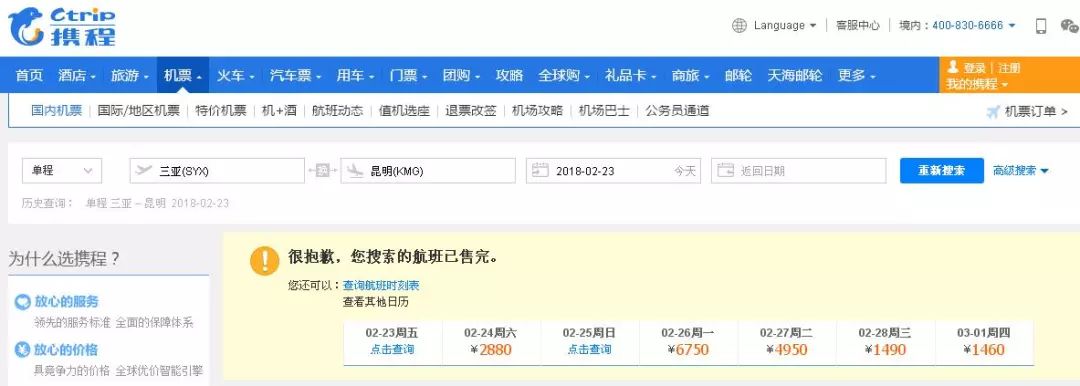This screenshot has width=1080, height=386.
Task: Select 攻略 in the navigation bar
Action: 509,75
